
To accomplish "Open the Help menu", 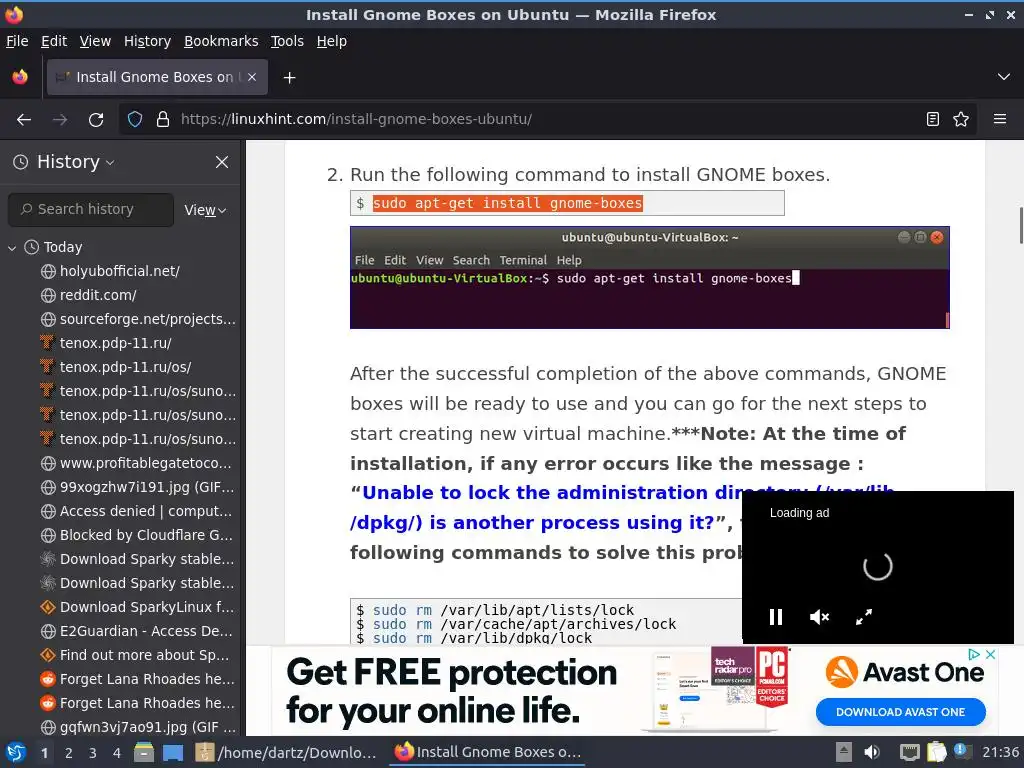I will (332, 41).
